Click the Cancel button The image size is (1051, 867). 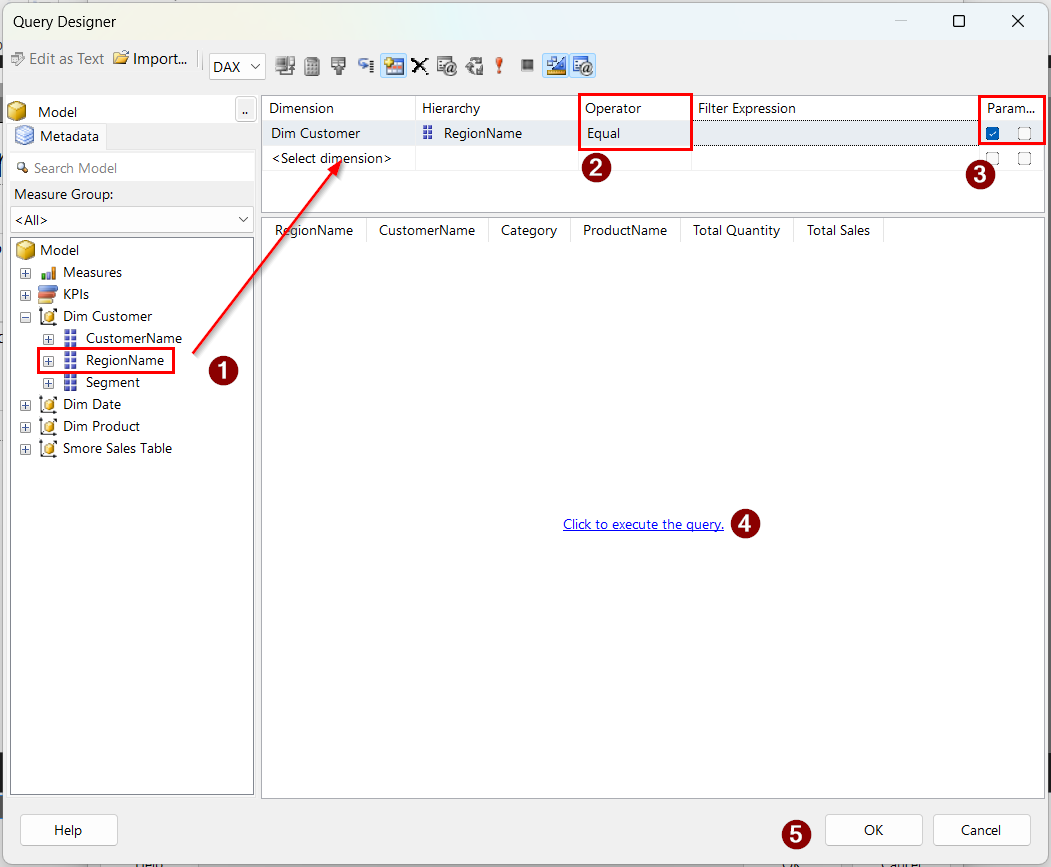pos(981,830)
